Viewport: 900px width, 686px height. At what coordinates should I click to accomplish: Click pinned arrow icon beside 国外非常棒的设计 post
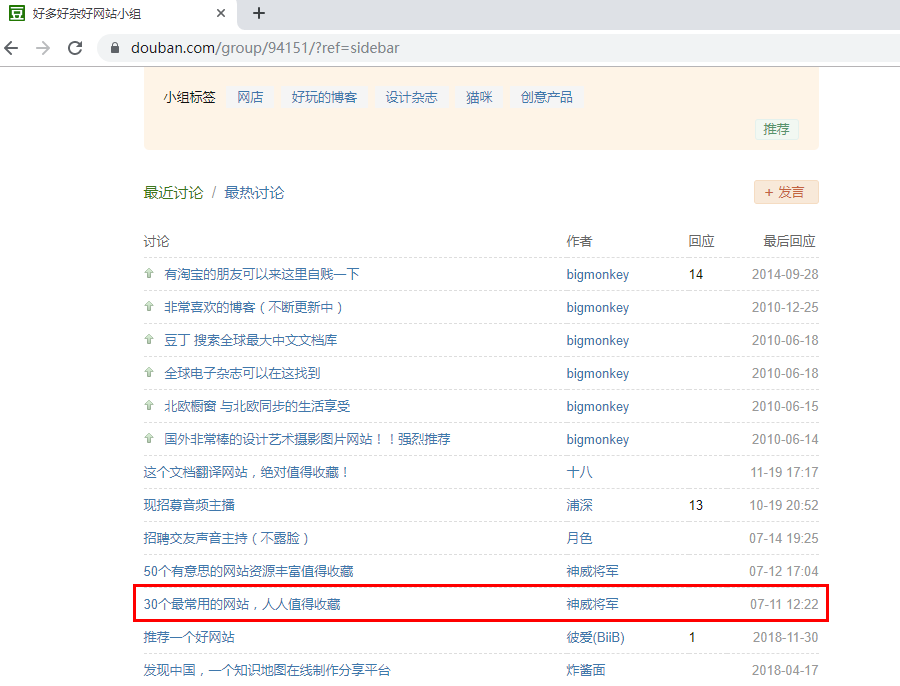point(149,439)
